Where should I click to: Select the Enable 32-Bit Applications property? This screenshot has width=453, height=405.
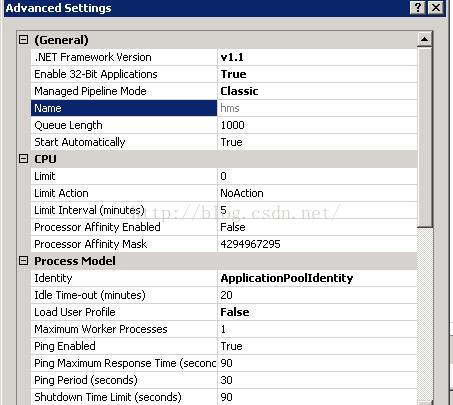click(124, 74)
